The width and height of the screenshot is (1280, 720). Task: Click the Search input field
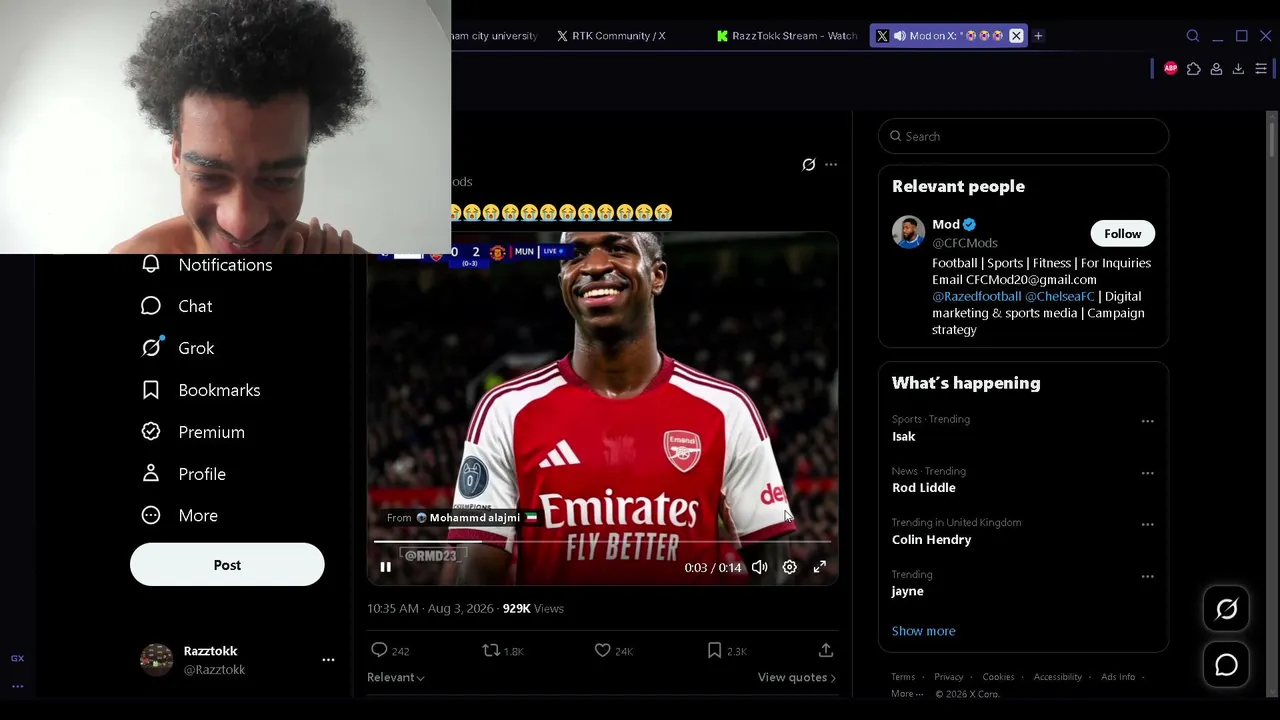click(x=1023, y=136)
